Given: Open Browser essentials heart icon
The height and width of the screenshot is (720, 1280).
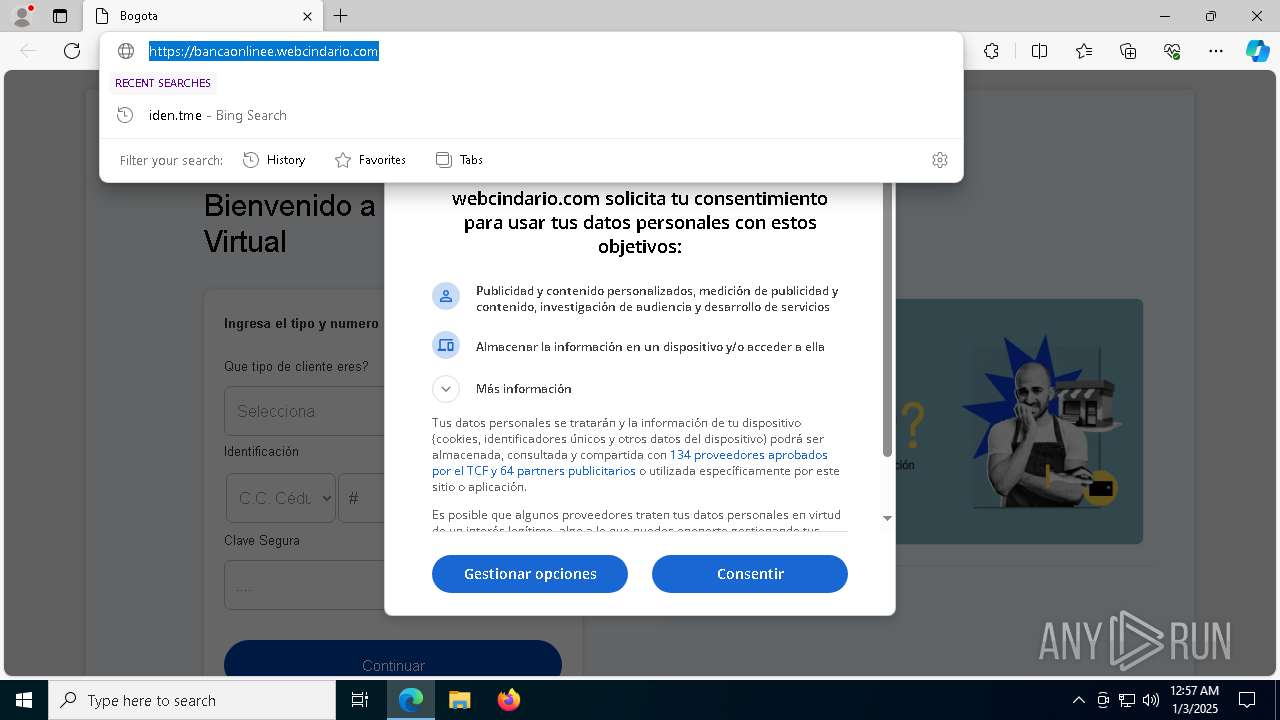Looking at the screenshot, I should click(x=1172, y=51).
